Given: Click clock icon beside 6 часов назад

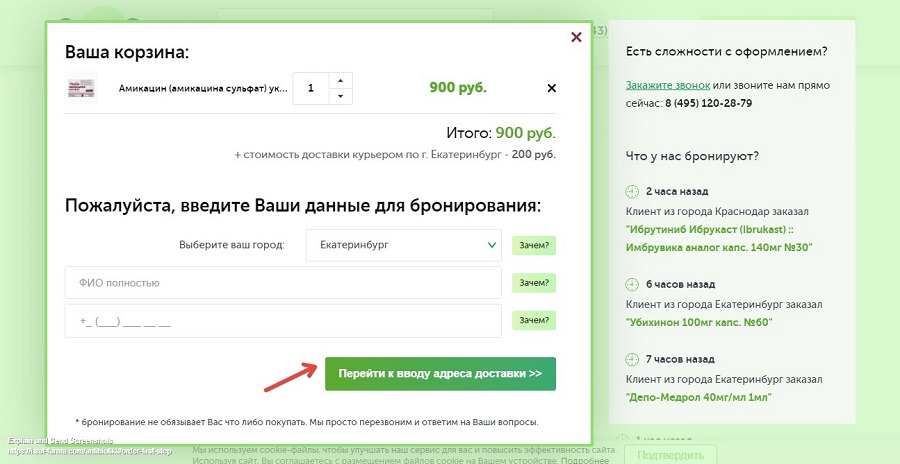Looking at the screenshot, I should [632, 284].
